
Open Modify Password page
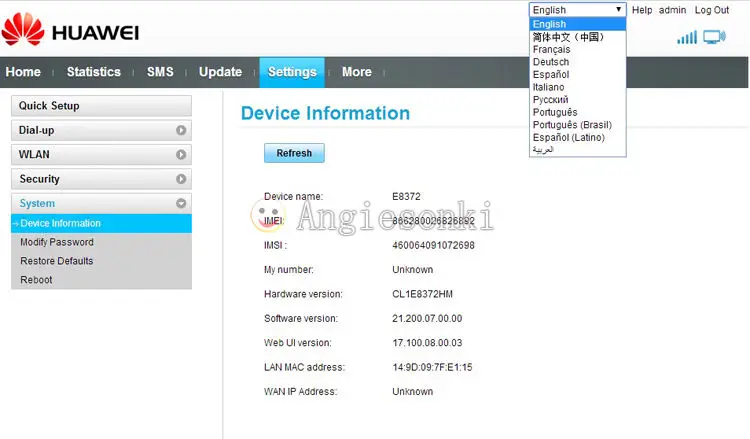[x=57, y=242]
